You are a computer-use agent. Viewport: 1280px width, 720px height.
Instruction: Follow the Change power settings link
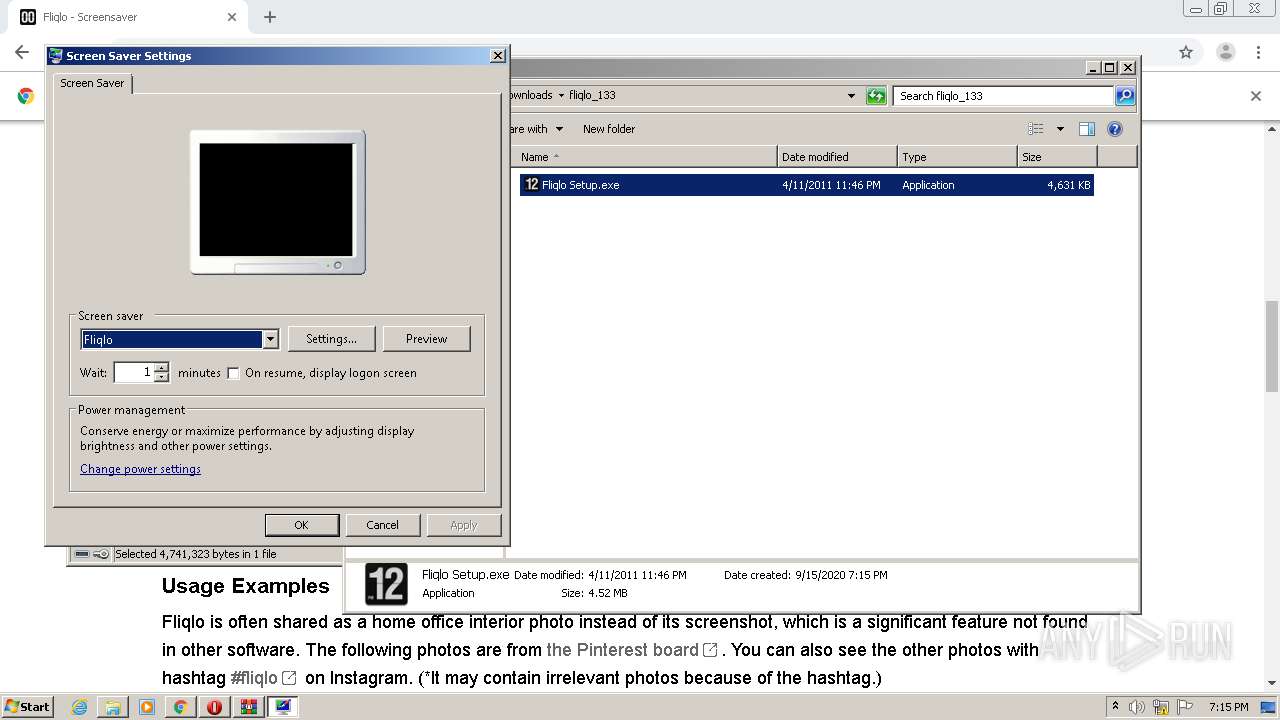click(140, 469)
